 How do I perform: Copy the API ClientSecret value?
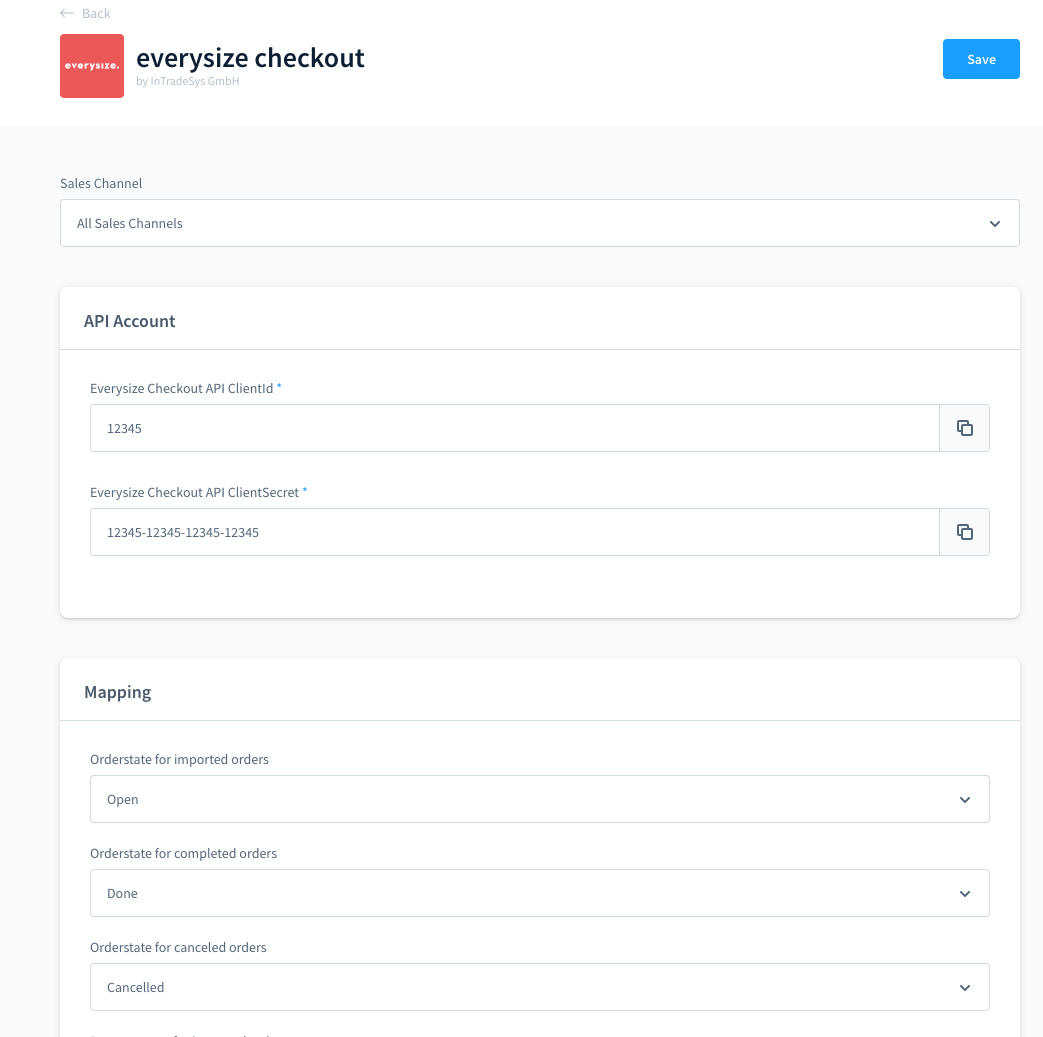[965, 532]
